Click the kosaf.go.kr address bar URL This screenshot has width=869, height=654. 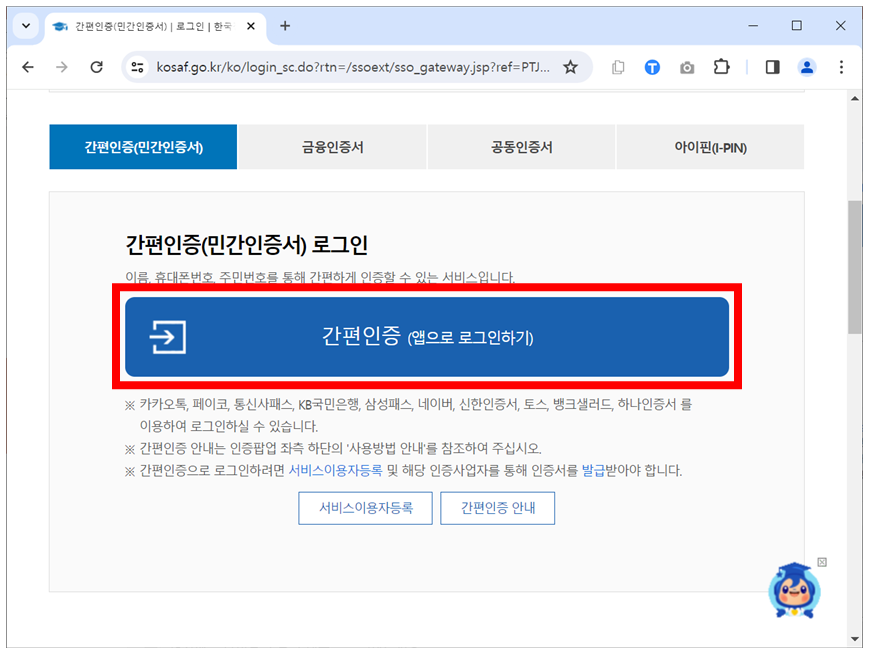point(352,67)
